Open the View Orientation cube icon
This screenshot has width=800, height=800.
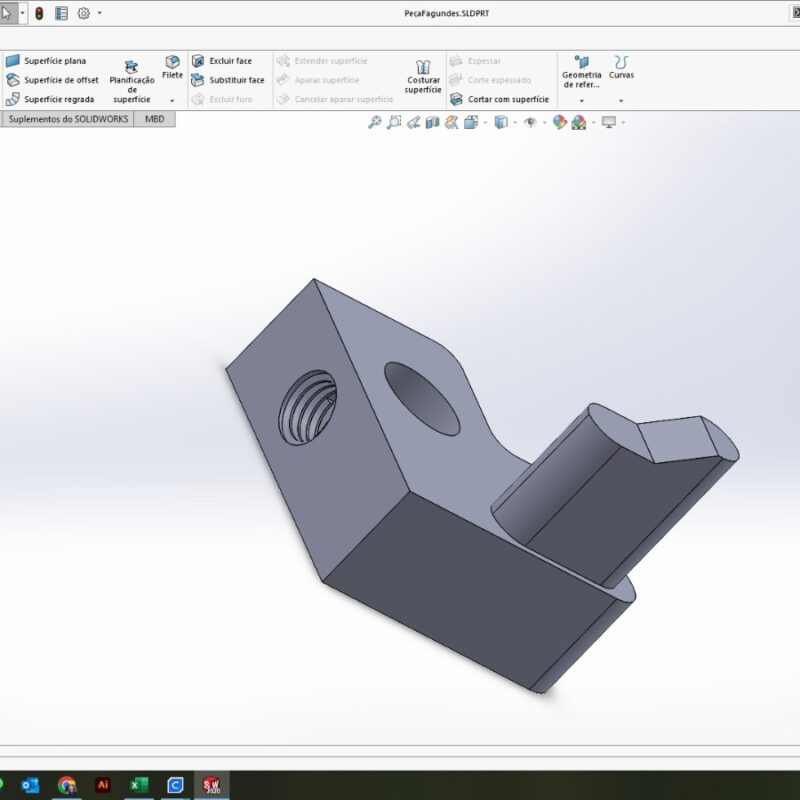(x=471, y=122)
